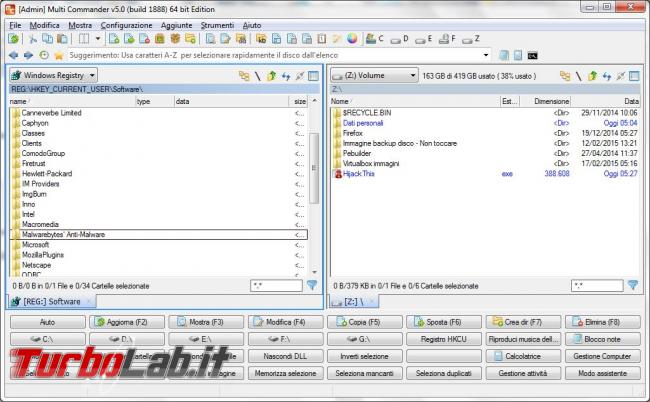This screenshot has width=650, height=402.
Task: Click the Sposta (F6) button
Action: pyautogui.click(x=444, y=322)
